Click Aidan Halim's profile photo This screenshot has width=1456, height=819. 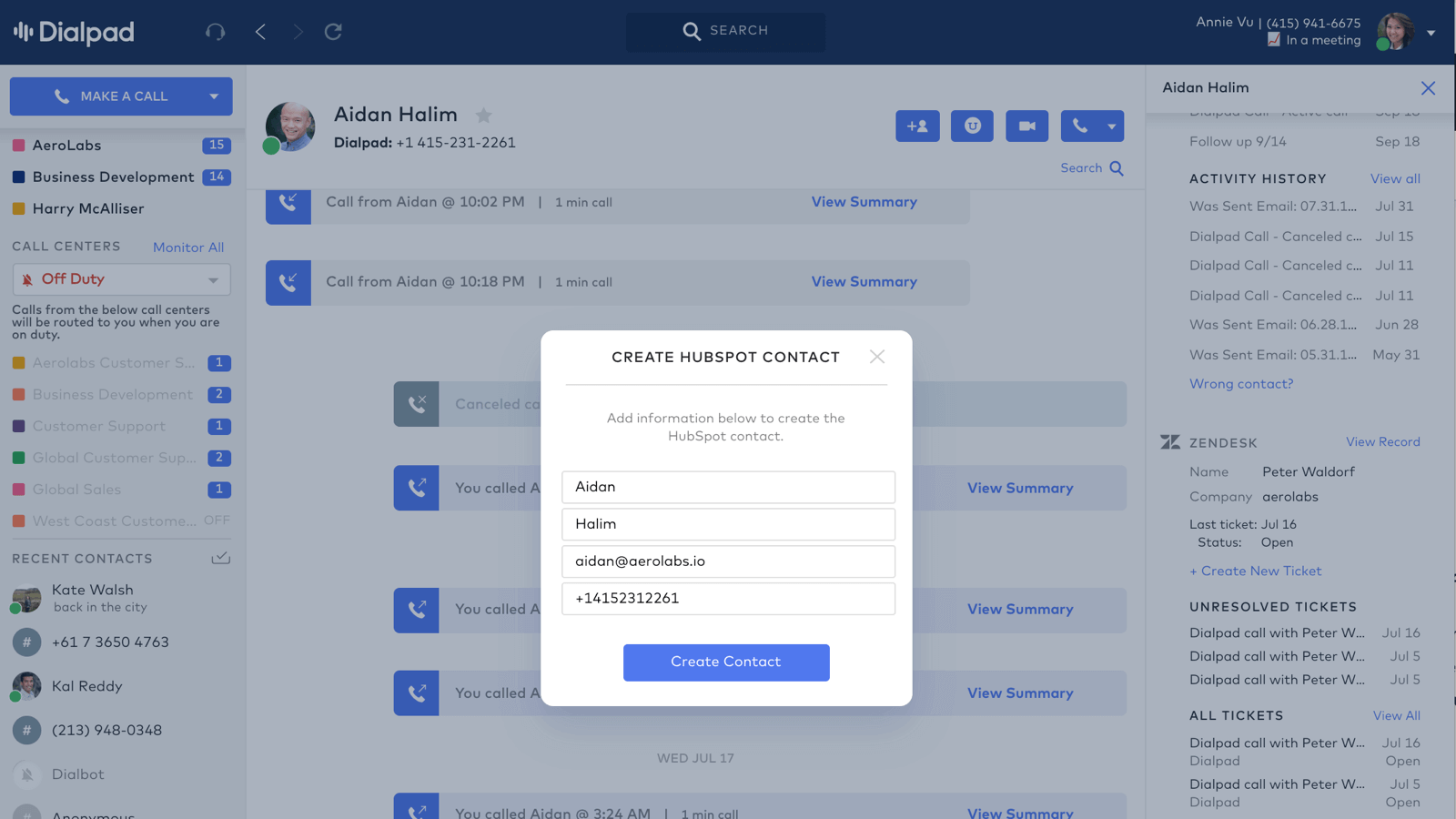tap(290, 126)
